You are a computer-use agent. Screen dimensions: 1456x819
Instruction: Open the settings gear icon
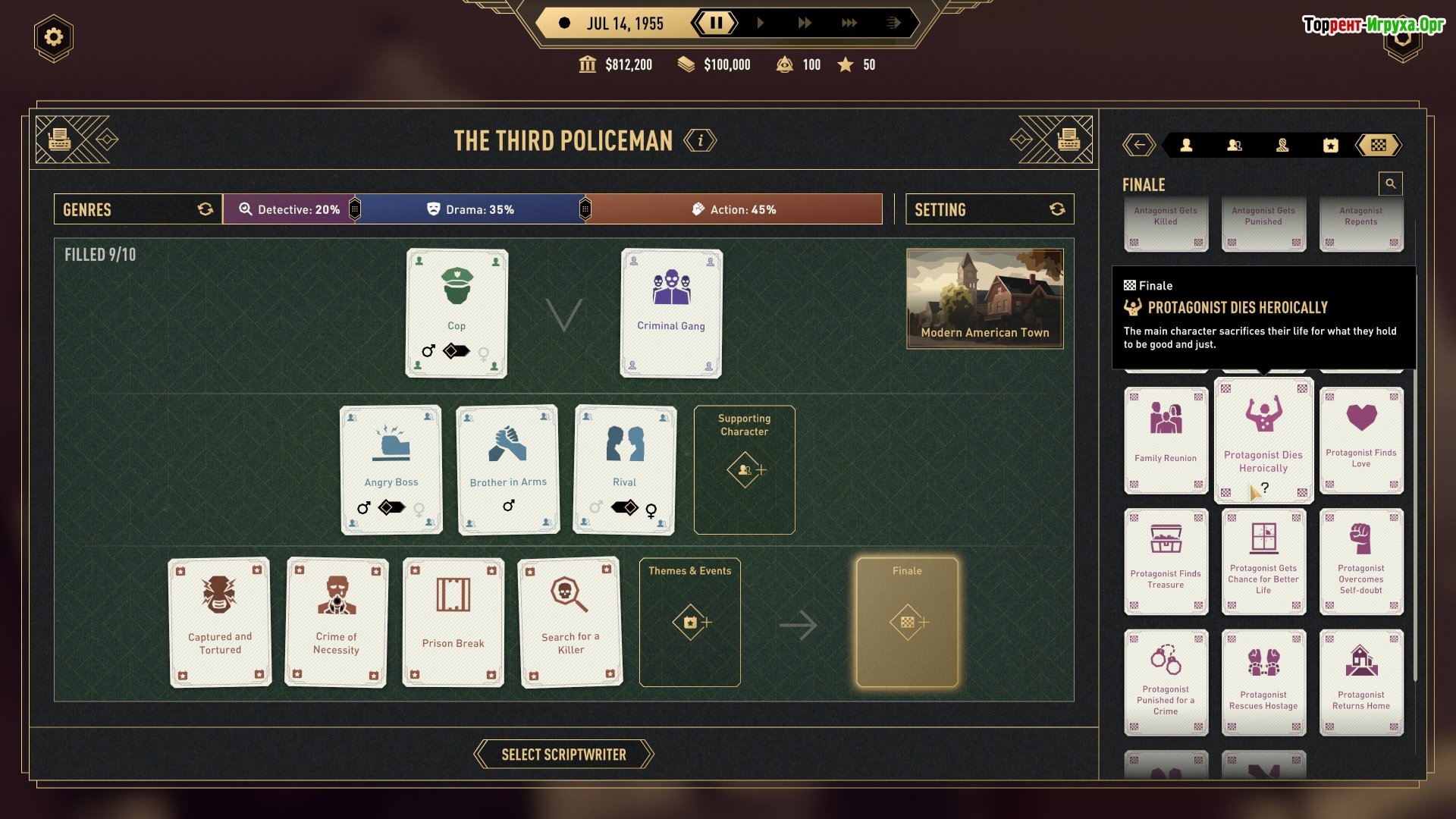(53, 37)
